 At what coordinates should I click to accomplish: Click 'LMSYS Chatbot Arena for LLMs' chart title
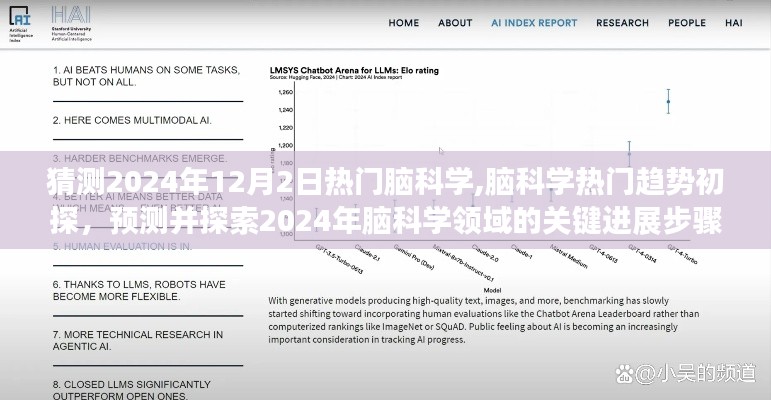354,70
